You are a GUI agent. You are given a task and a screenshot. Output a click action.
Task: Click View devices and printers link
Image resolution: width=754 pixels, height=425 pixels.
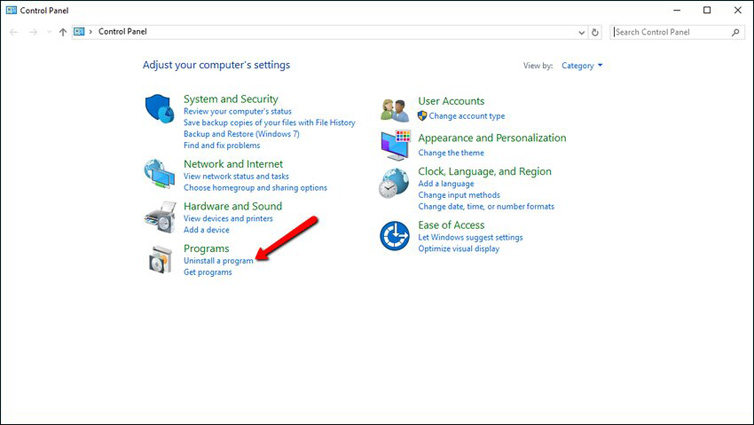228,218
